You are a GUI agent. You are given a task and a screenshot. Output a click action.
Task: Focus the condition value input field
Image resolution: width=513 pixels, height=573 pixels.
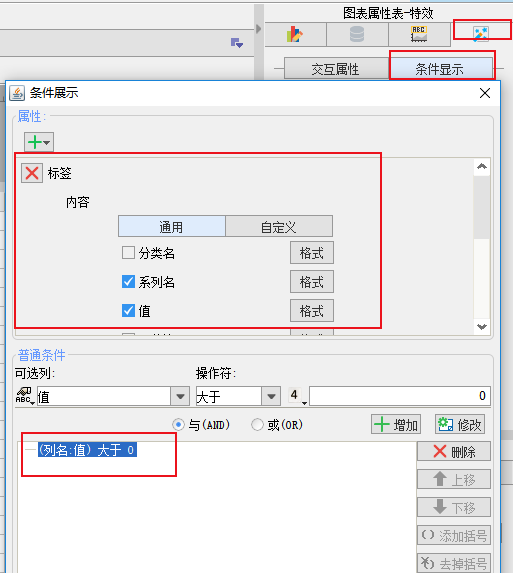pyautogui.click(x=400, y=396)
